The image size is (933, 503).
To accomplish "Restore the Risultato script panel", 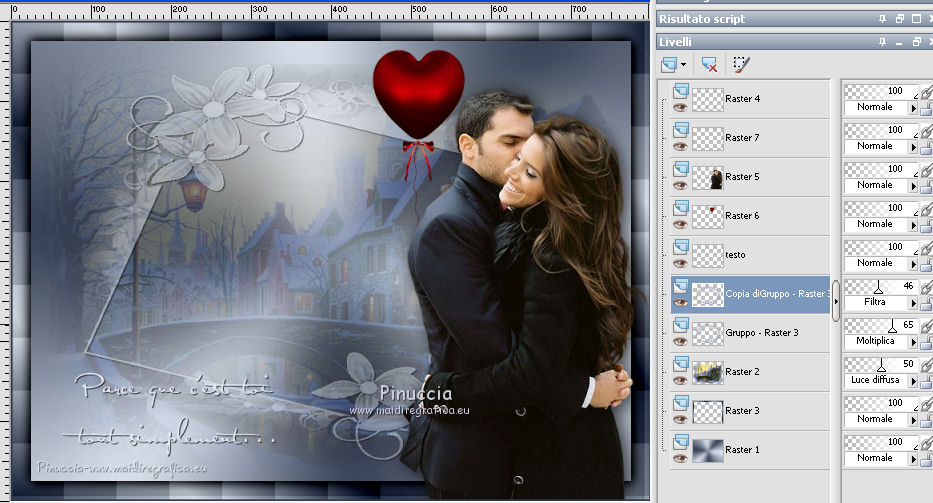I will pos(899,19).
